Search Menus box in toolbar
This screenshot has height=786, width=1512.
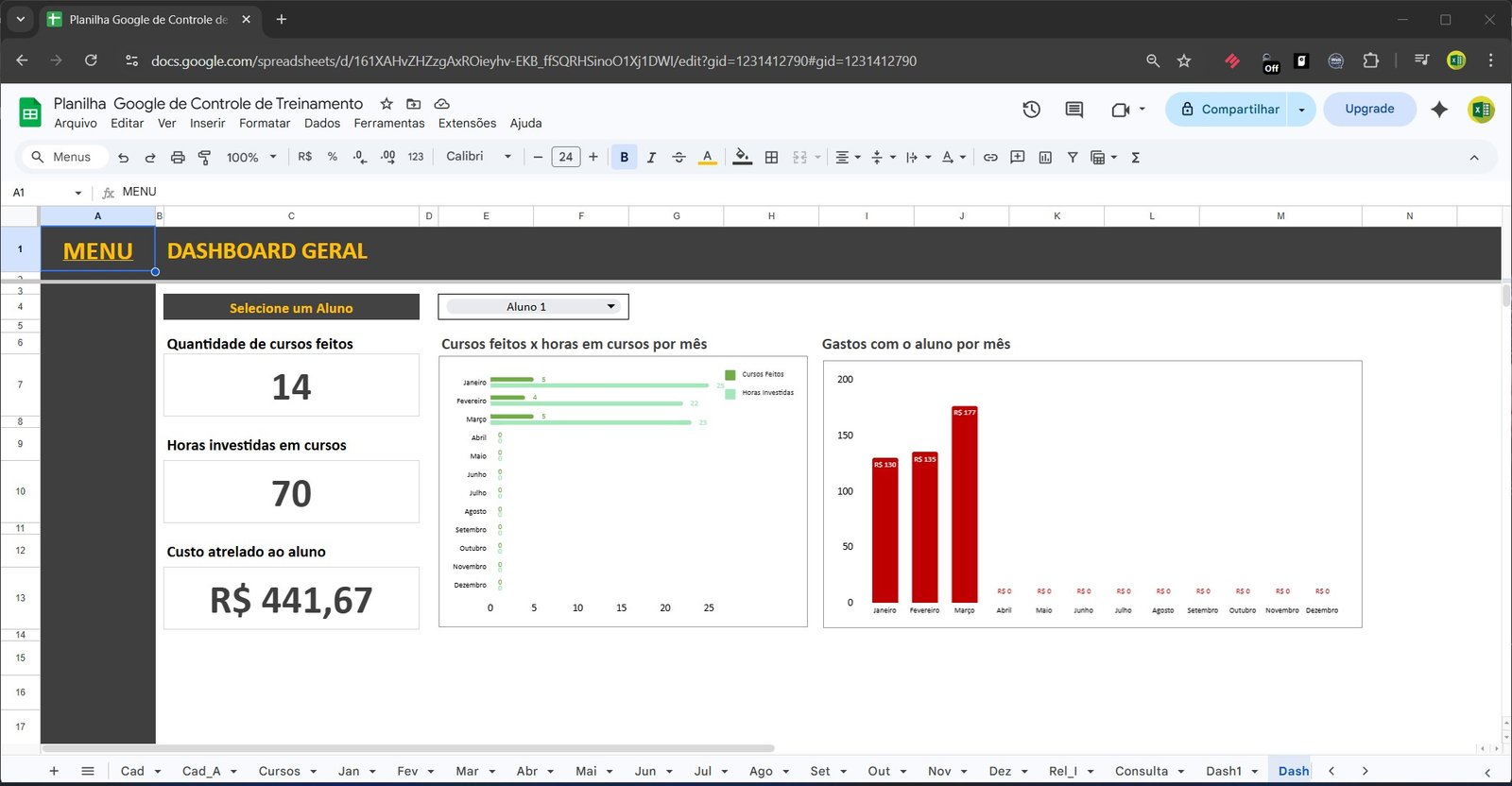(x=63, y=157)
